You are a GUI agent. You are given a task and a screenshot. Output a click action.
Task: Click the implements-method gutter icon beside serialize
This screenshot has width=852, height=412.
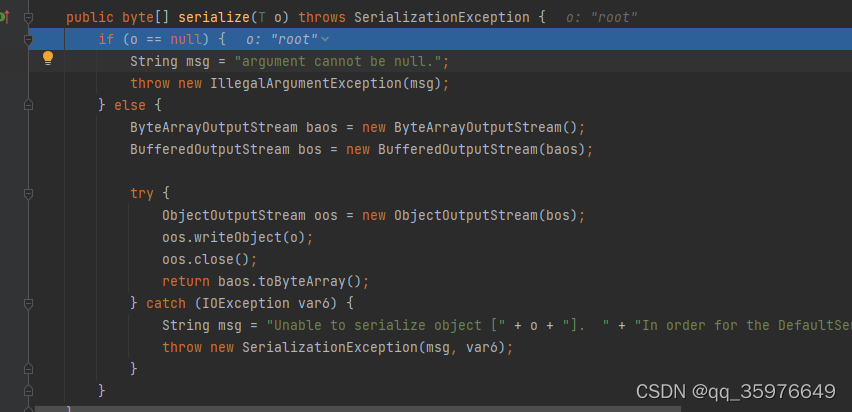(4, 17)
